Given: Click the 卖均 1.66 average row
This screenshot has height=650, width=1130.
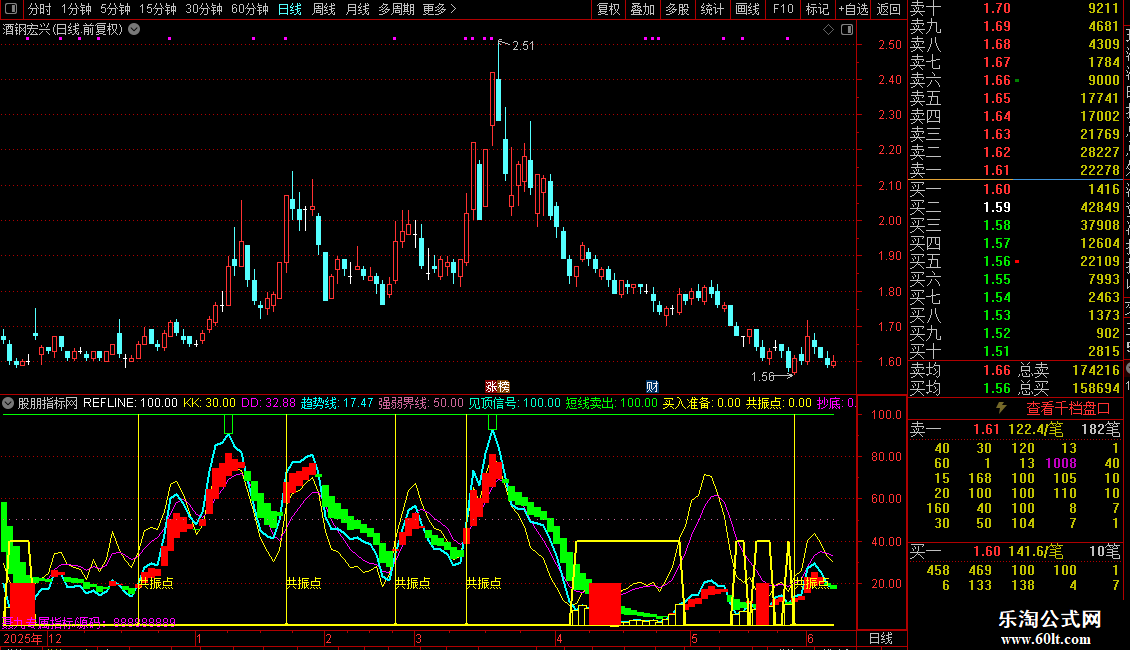Looking at the screenshot, I should pyautogui.click(x=961, y=370).
